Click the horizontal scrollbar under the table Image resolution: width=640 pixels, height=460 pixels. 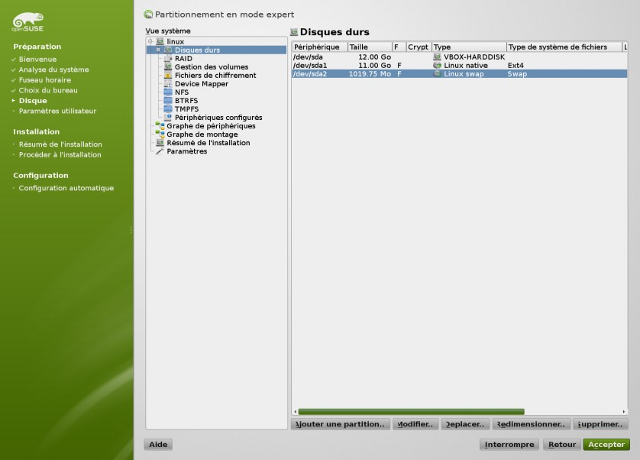coord(410,411)
